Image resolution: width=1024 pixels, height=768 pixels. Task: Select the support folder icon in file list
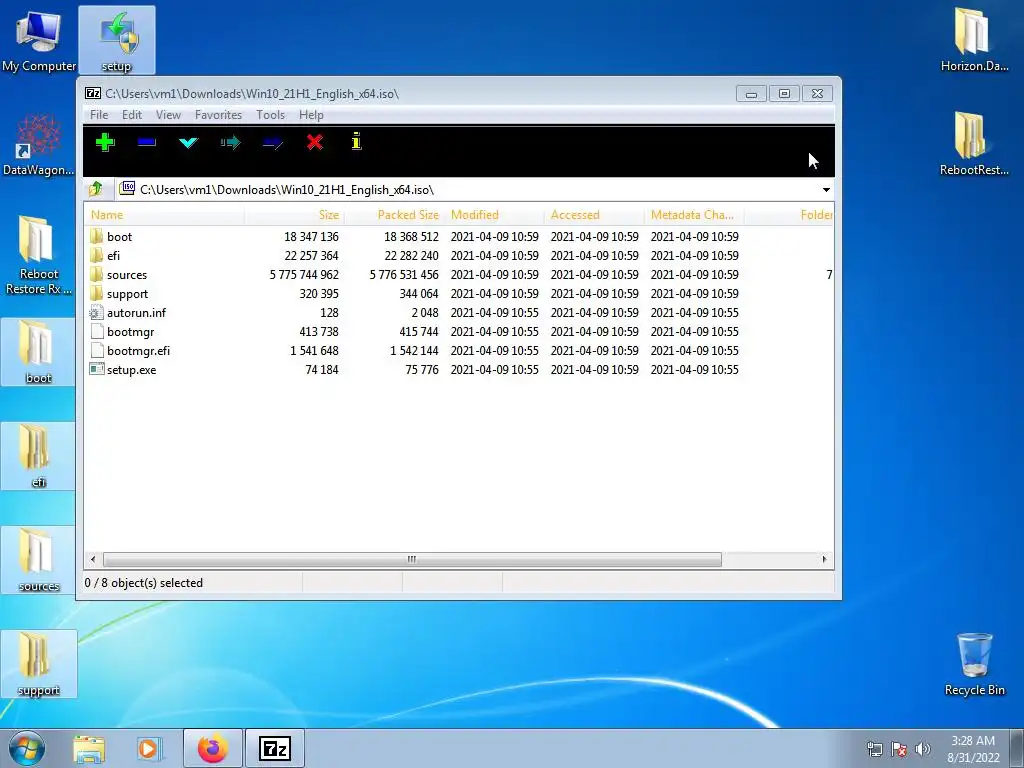click(x=97, y=293)
